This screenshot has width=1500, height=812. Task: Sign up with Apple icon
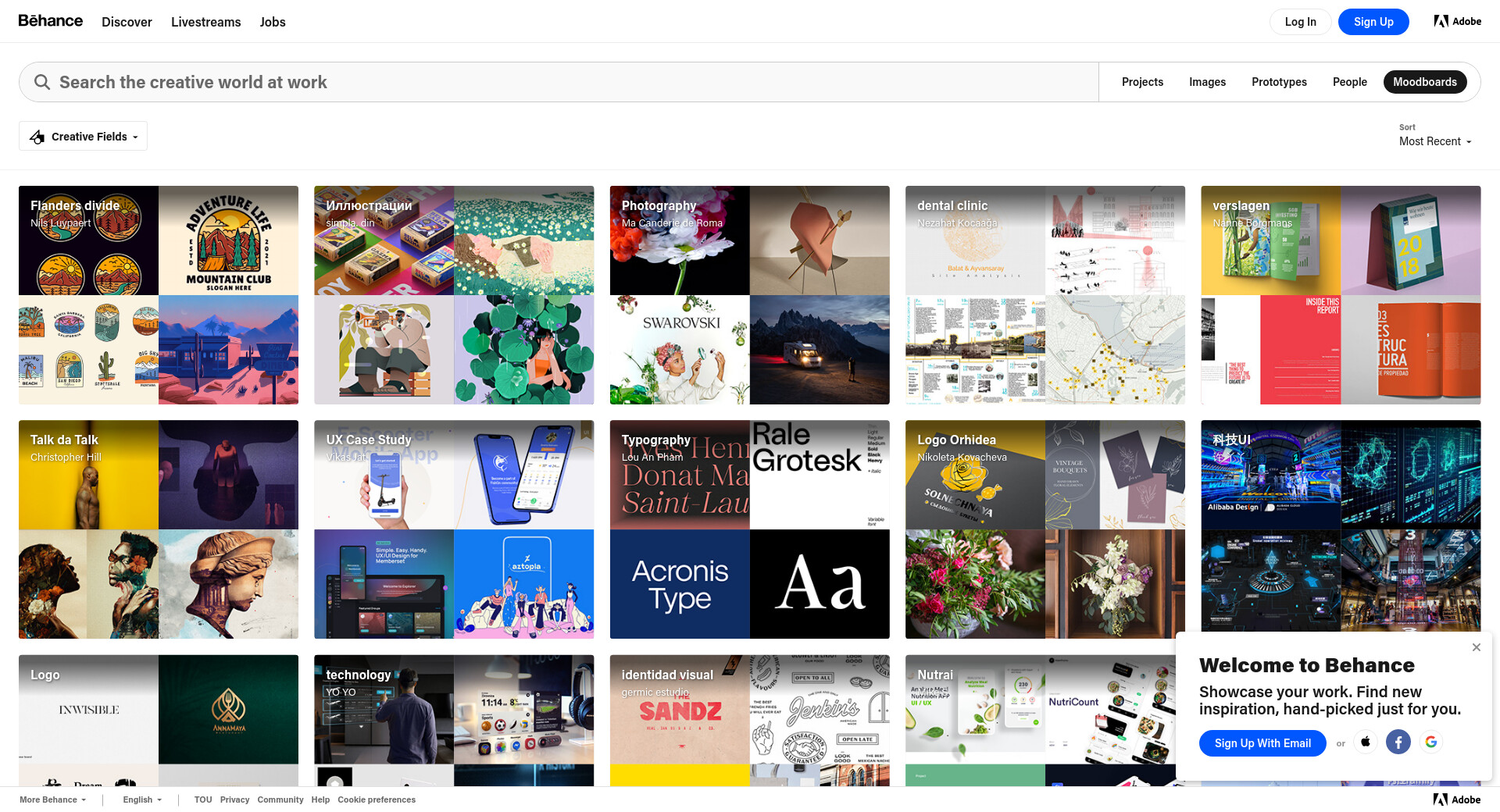(1366, 742)
